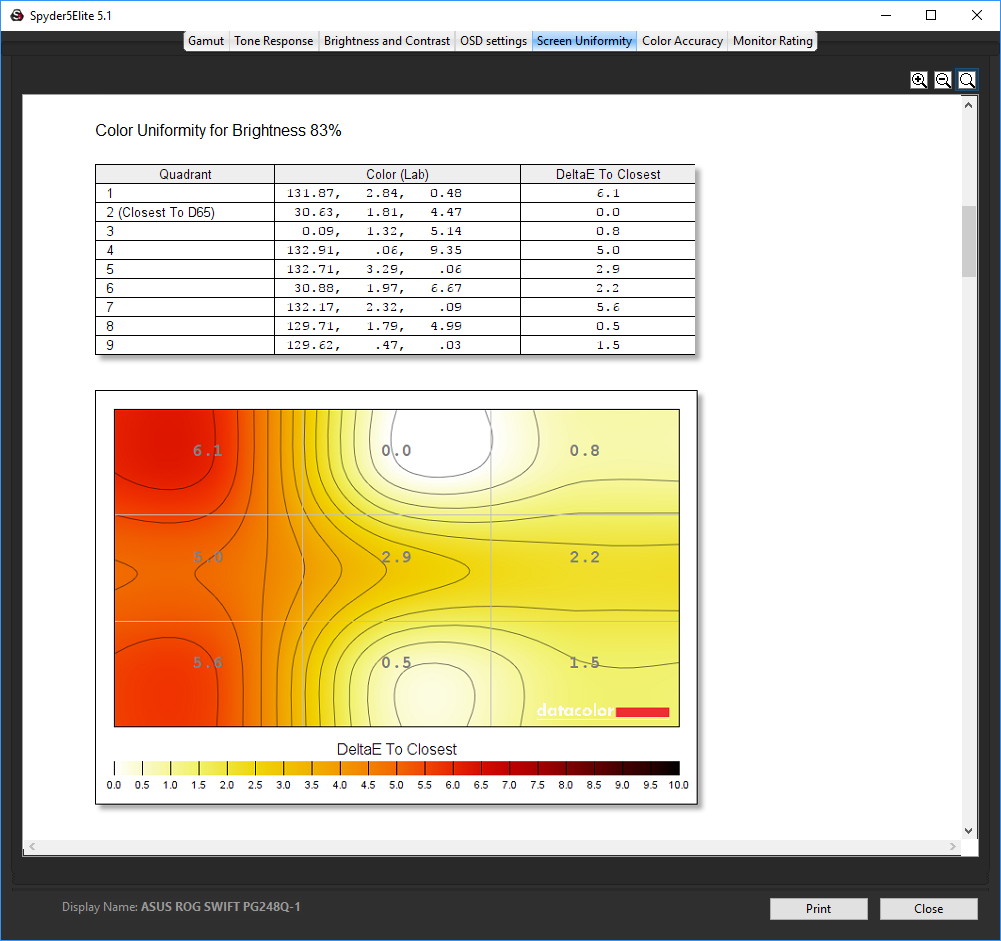Go to the OSD settings tab

coord(493,41)
